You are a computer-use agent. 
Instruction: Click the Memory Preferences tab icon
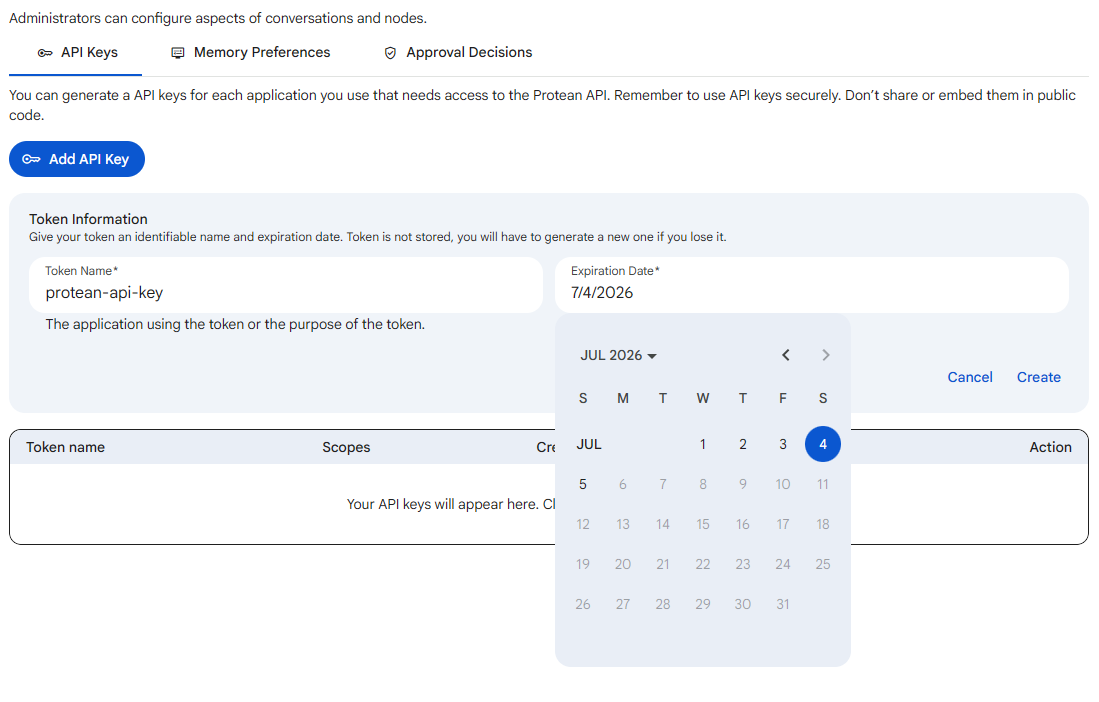[x=178, y=53]
